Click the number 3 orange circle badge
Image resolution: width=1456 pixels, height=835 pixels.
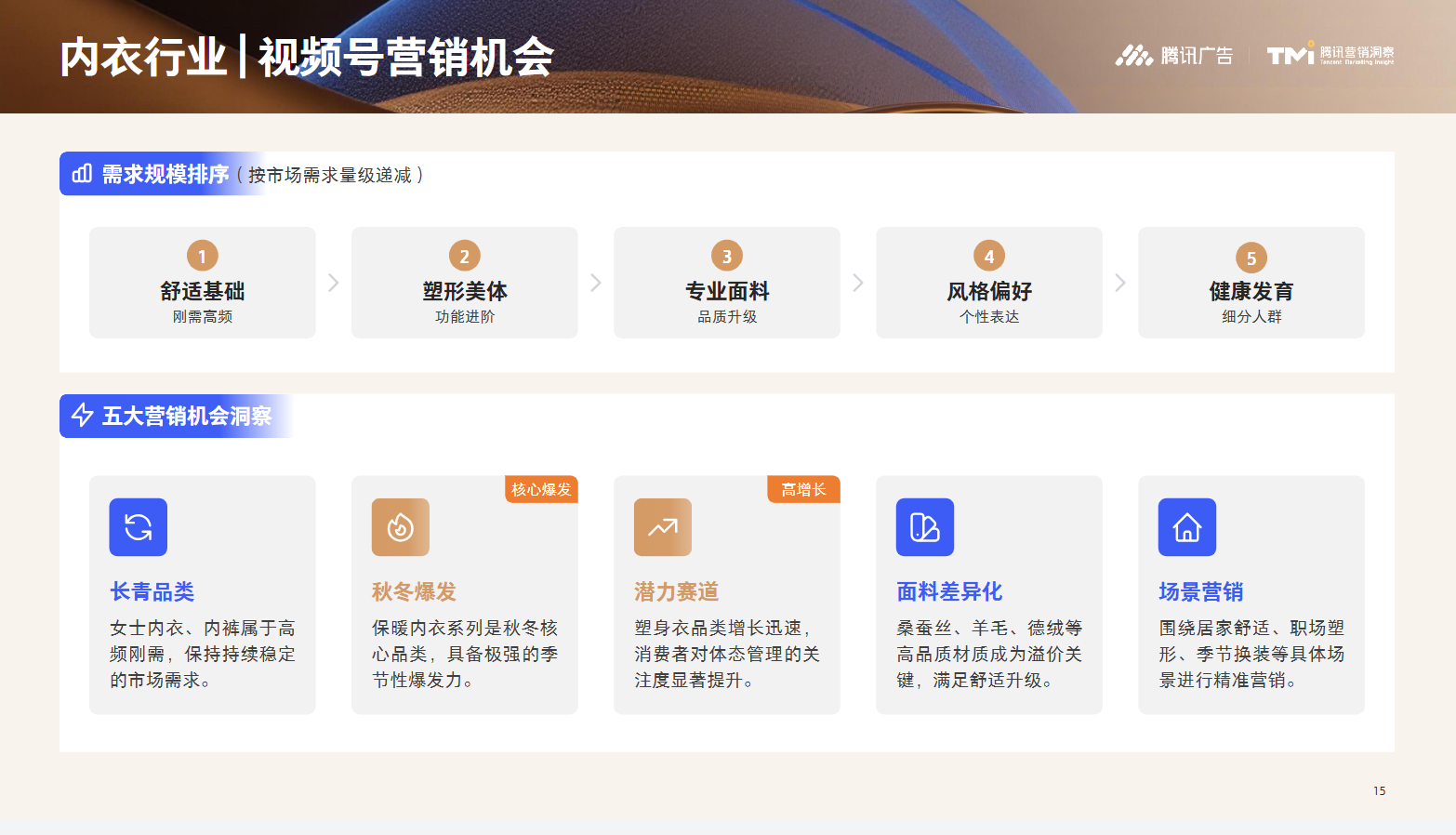coord(727,256)
